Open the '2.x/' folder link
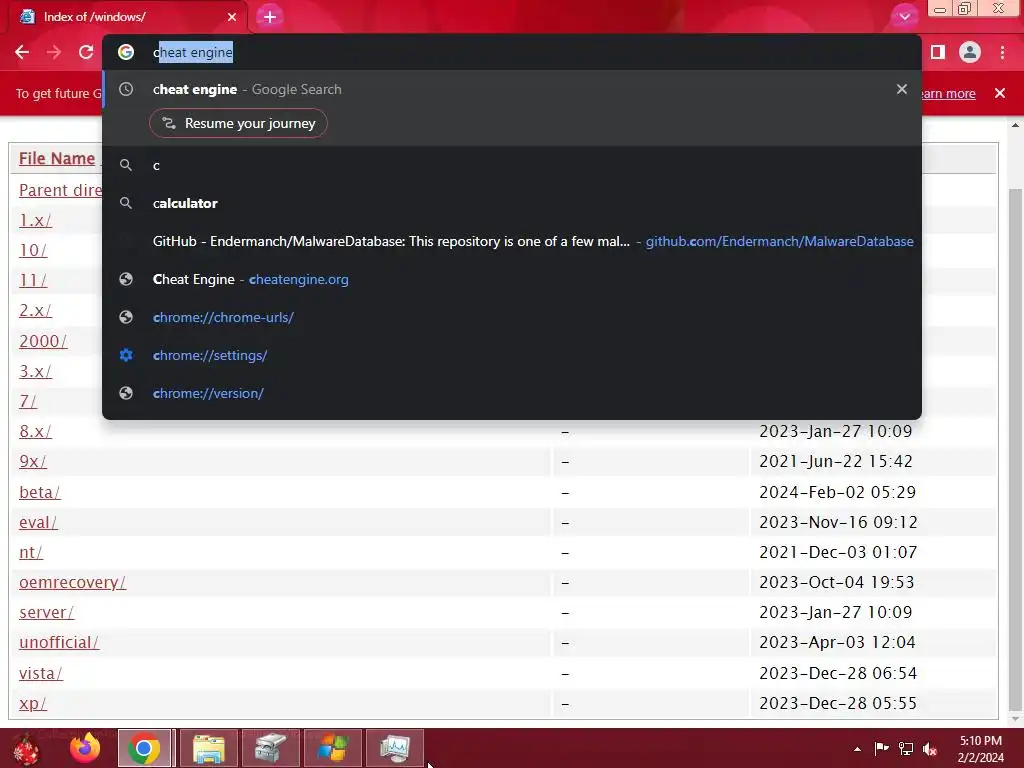Screen dimensions: 1024x768 pyautogui.click(x=35, y=310)
